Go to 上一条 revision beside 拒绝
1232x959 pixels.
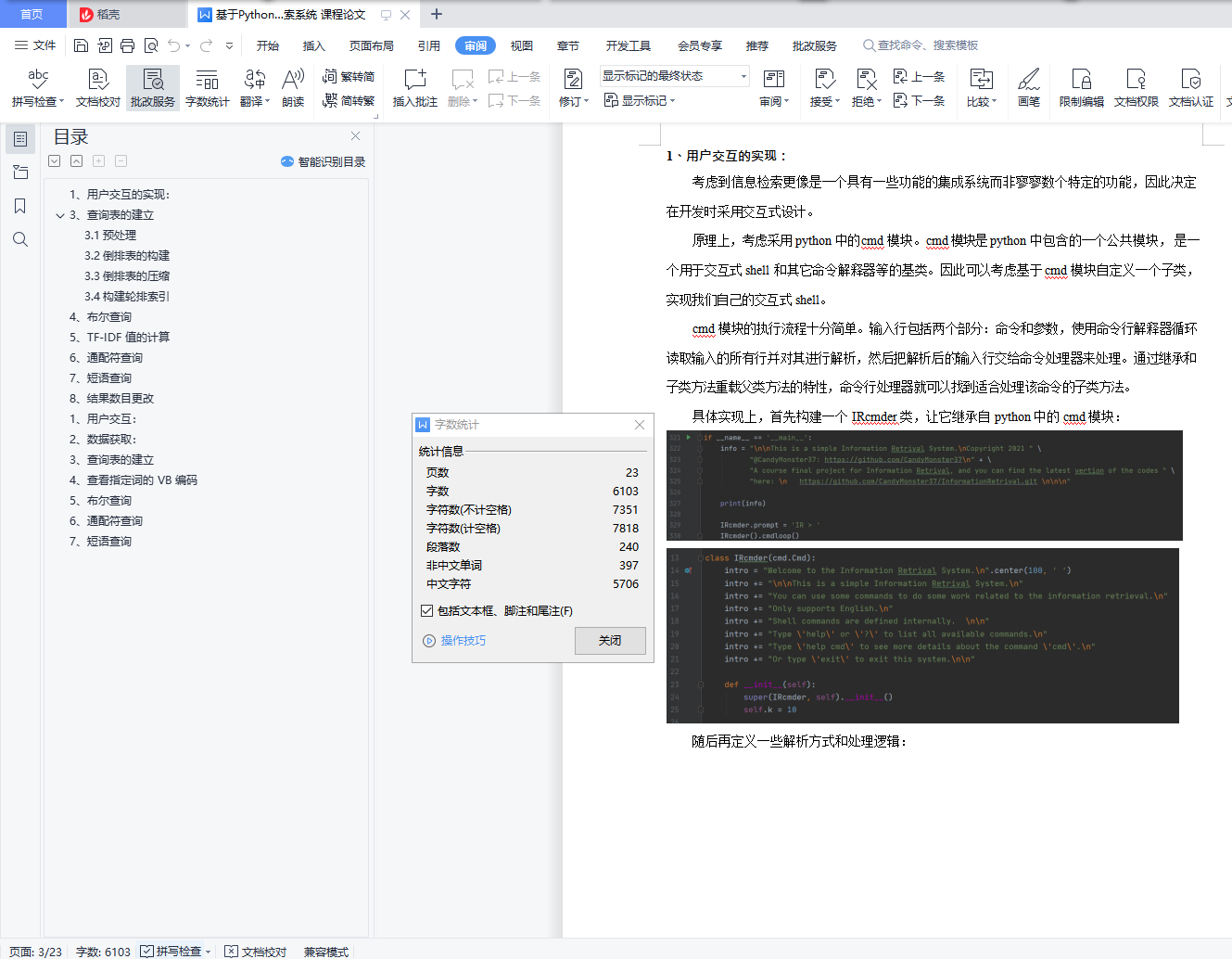click(919, 77)
